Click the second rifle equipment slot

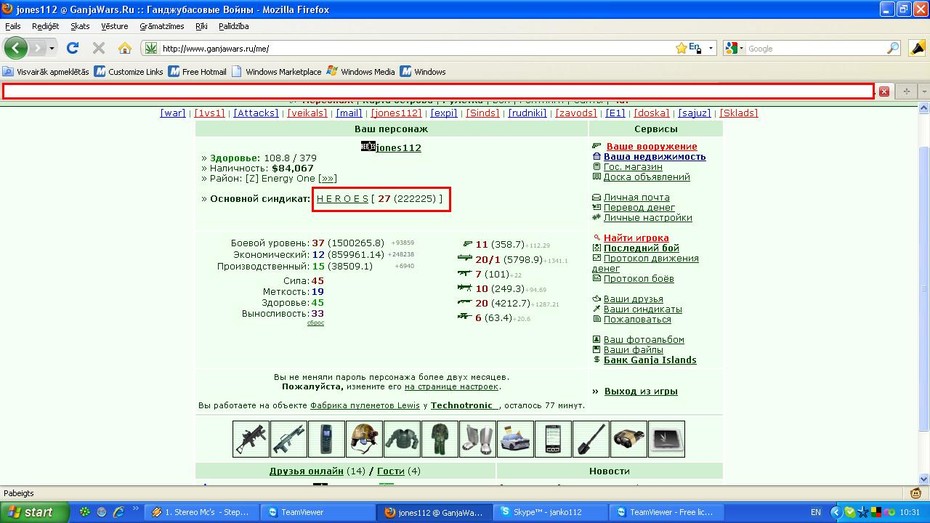click(288, 439)
